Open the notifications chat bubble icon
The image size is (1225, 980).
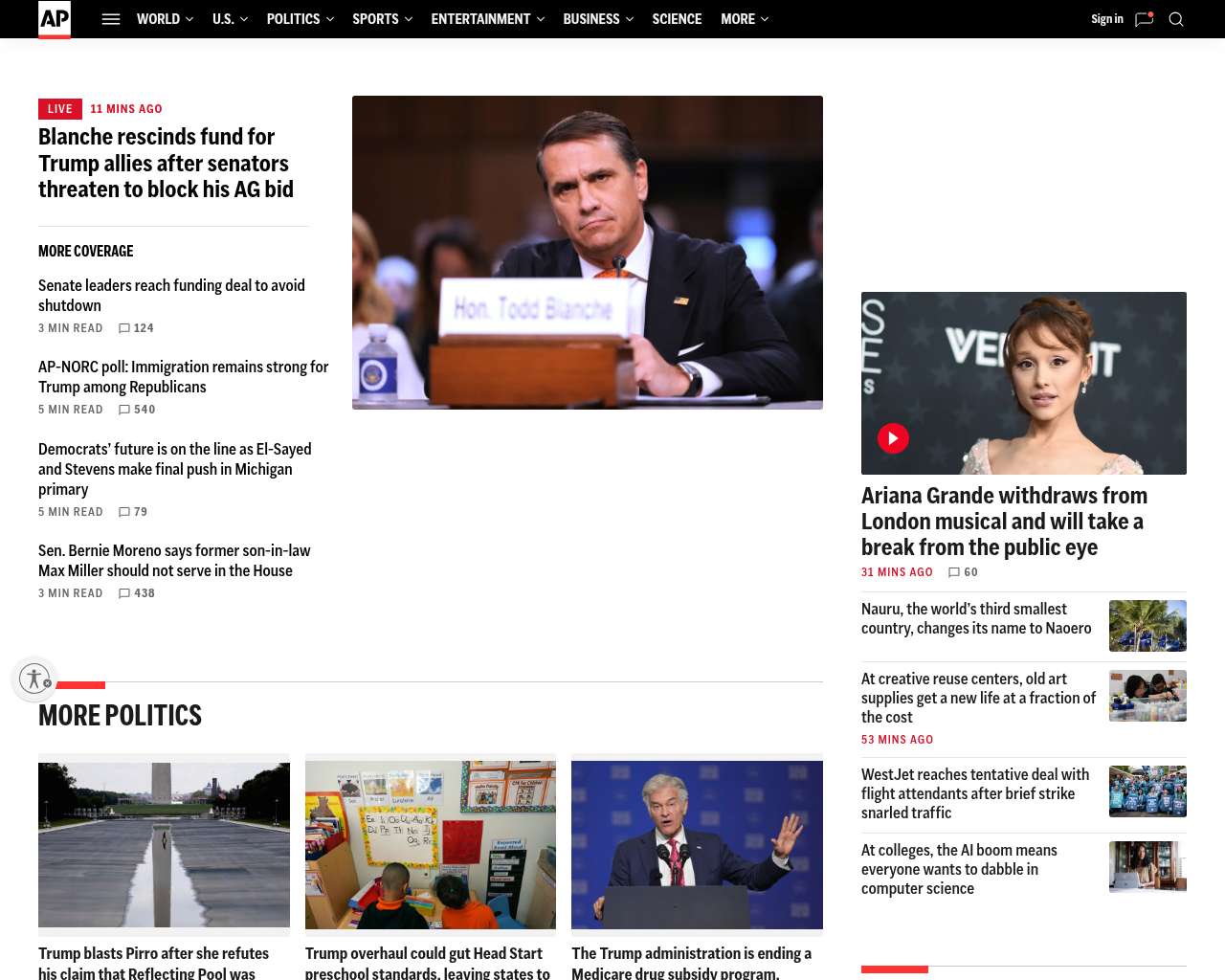tap(1144, 19)
